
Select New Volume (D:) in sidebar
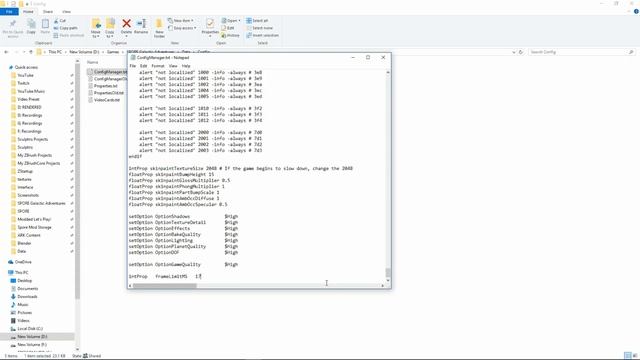coord(32,337)
